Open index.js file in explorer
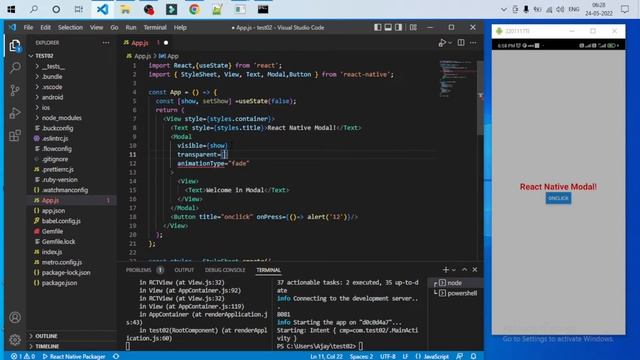This screenshot has height=360, width=640. coord(52,252)
